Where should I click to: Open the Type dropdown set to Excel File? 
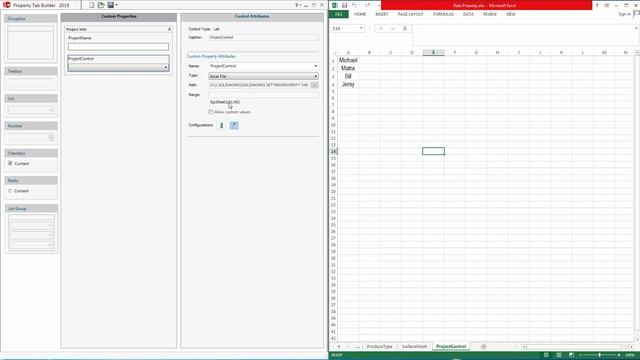click(316, 76)
